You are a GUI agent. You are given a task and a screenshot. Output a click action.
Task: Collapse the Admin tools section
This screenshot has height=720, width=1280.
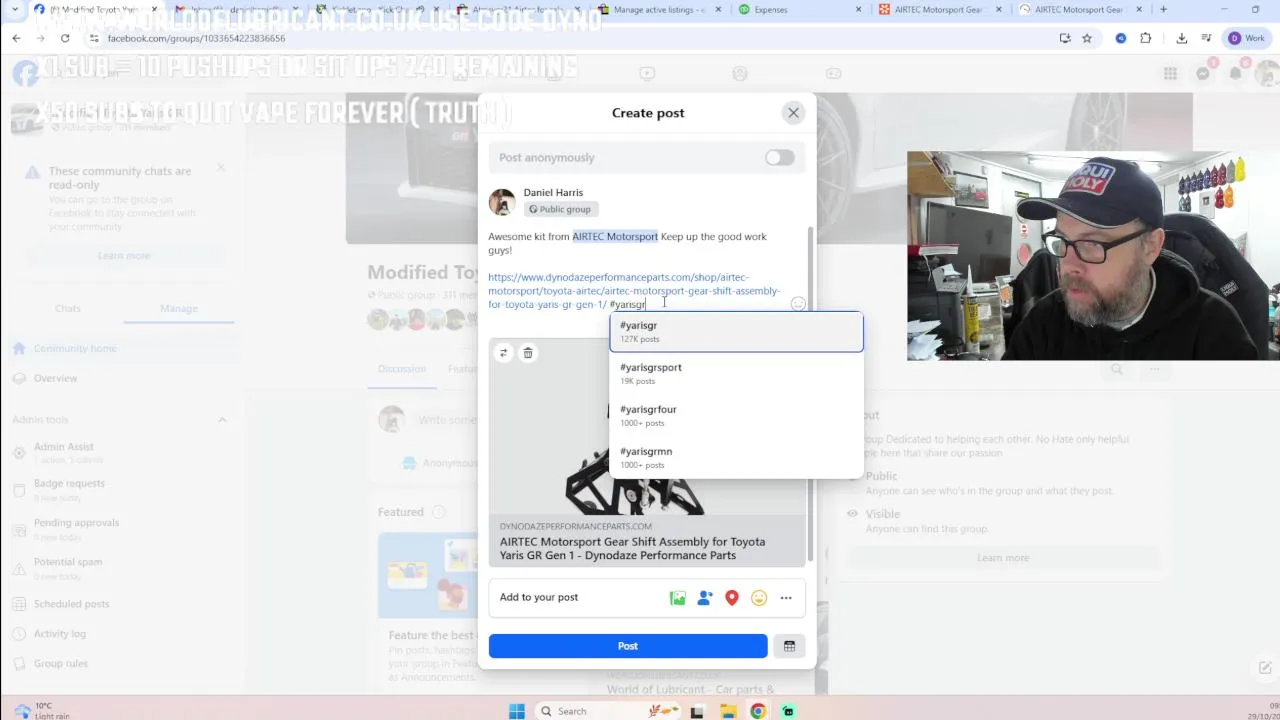tap(222, 420)
